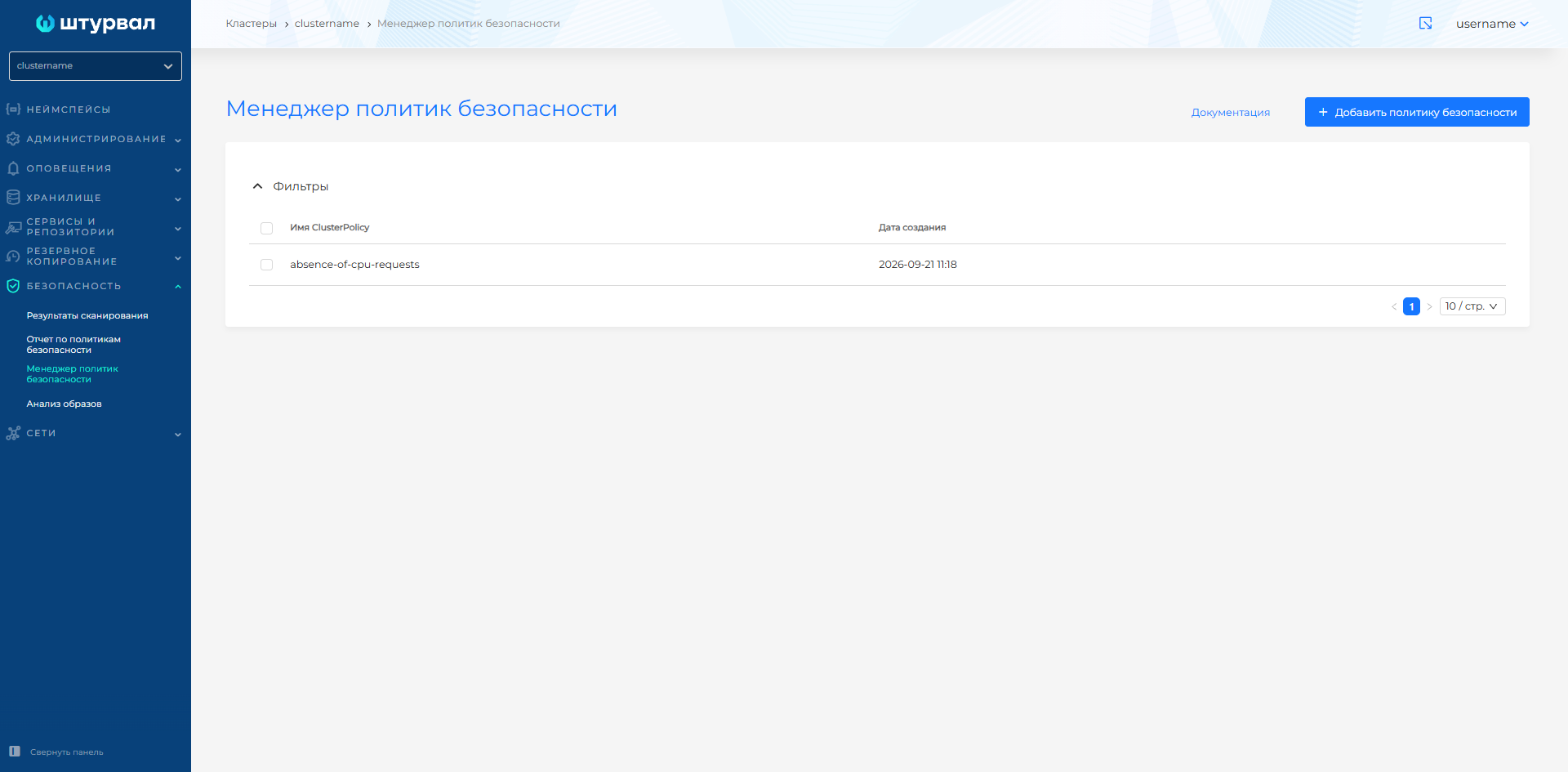The width and height of the screenshot is (1568, 772).
Task: Check the absence-of-cpu-requests row checkbox
Action: (x=266, y=265)
